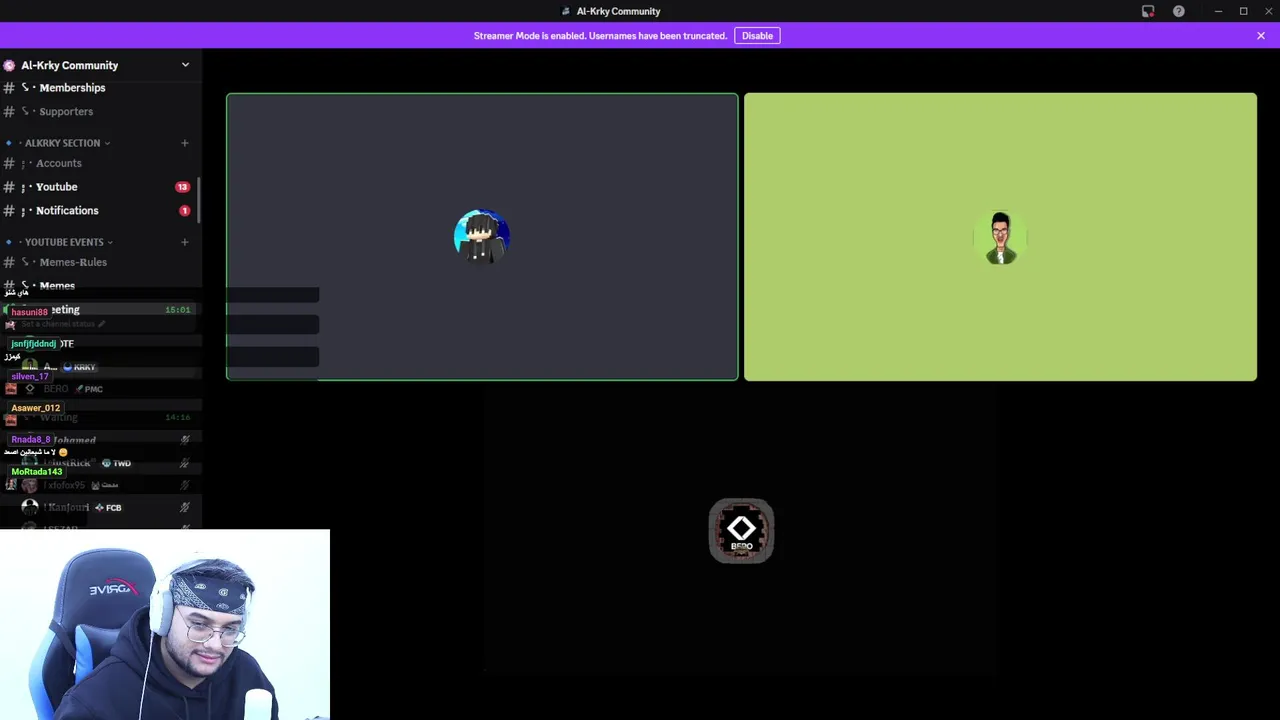Viewport: 1280px width, 720px height.
Task: Dismiss the Streamer Mode notice banner
Action: click(x=1261, y=36)
